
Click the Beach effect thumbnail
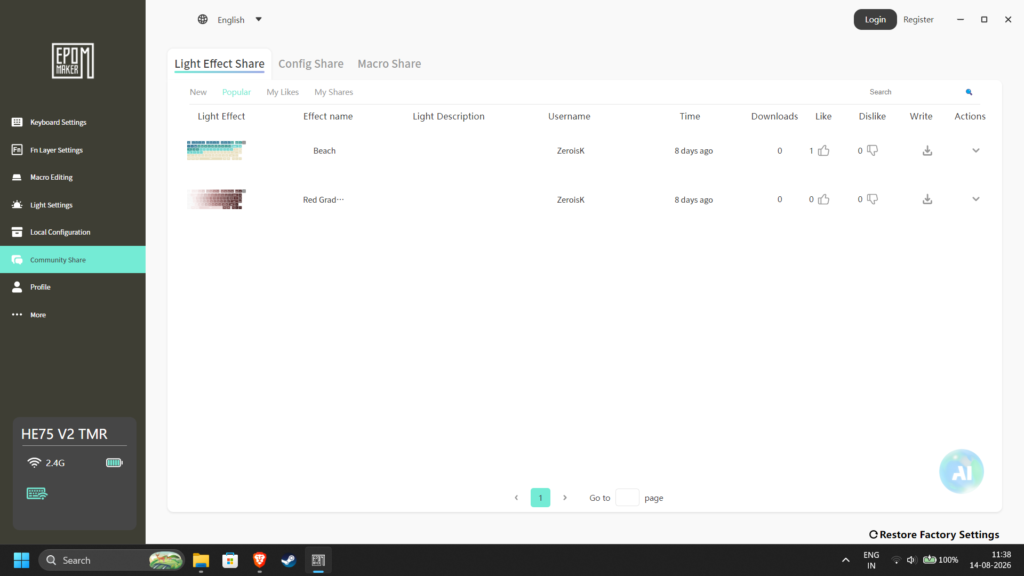click(216, 150)
